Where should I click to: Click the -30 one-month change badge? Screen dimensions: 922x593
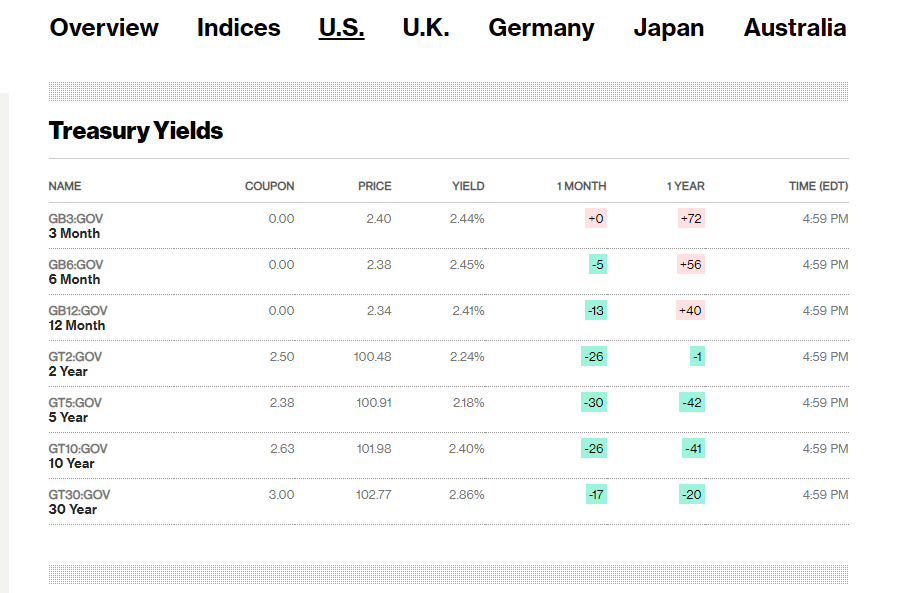pyautogui.click(x=594, y=402)
